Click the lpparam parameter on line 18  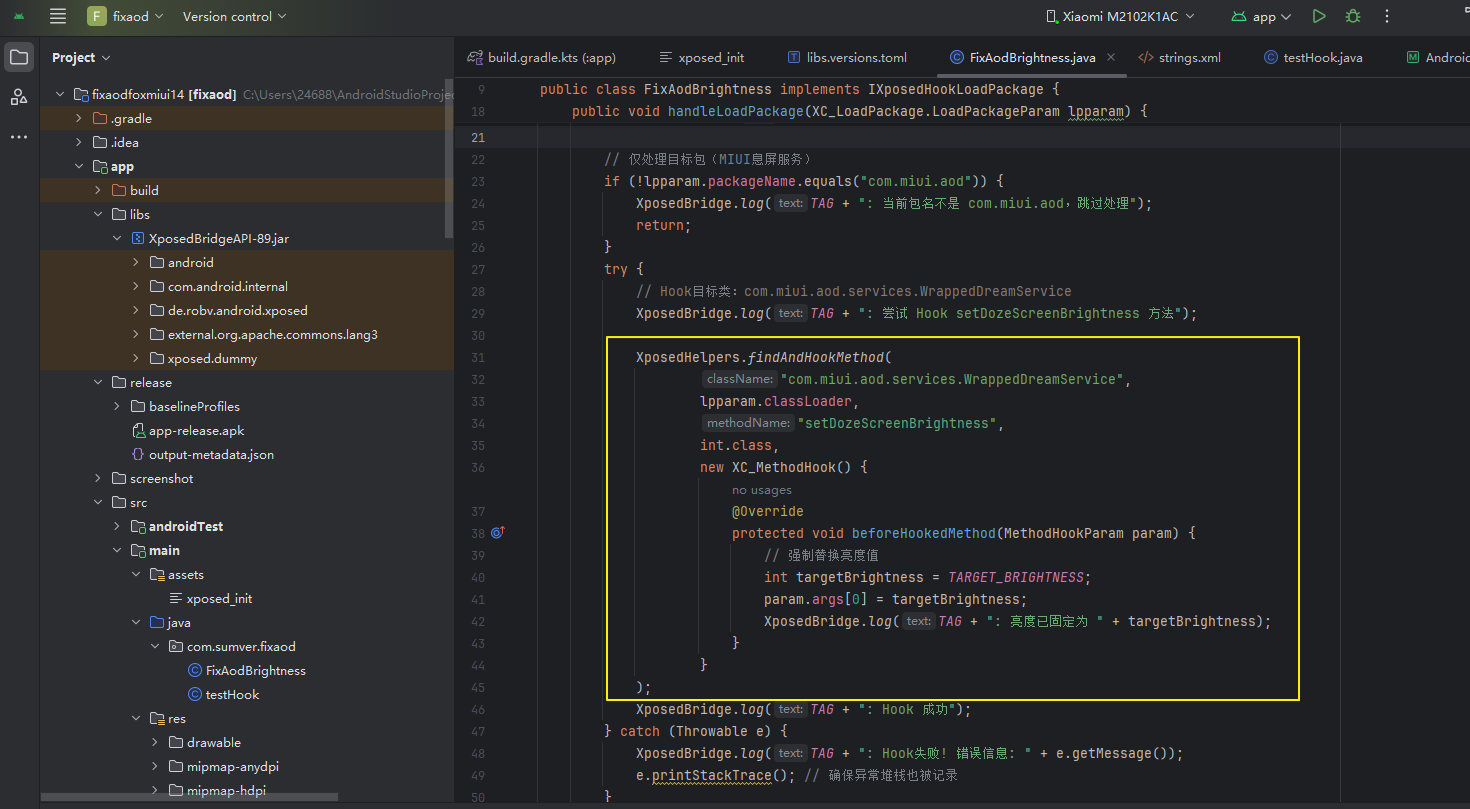(x=1095, y=111)
